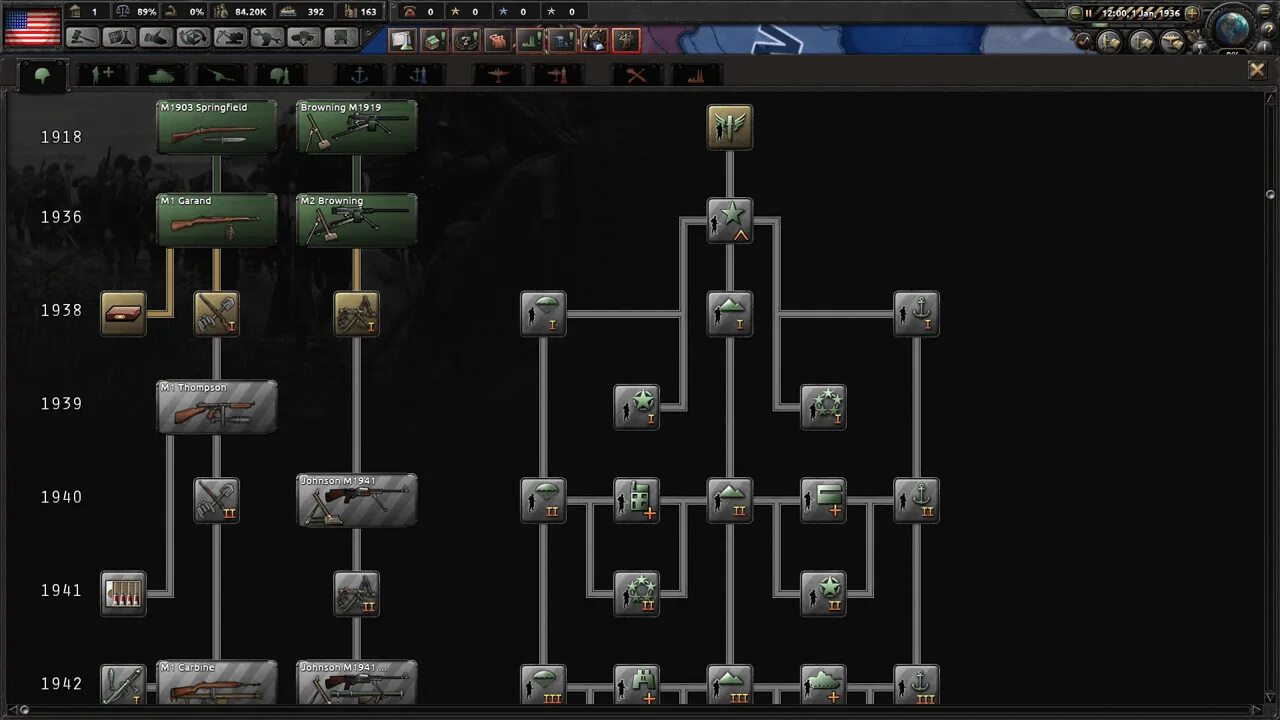1280x720 pixels.
Task: Switch to the Armor tank research tab
Action: [x=162, y=74]
